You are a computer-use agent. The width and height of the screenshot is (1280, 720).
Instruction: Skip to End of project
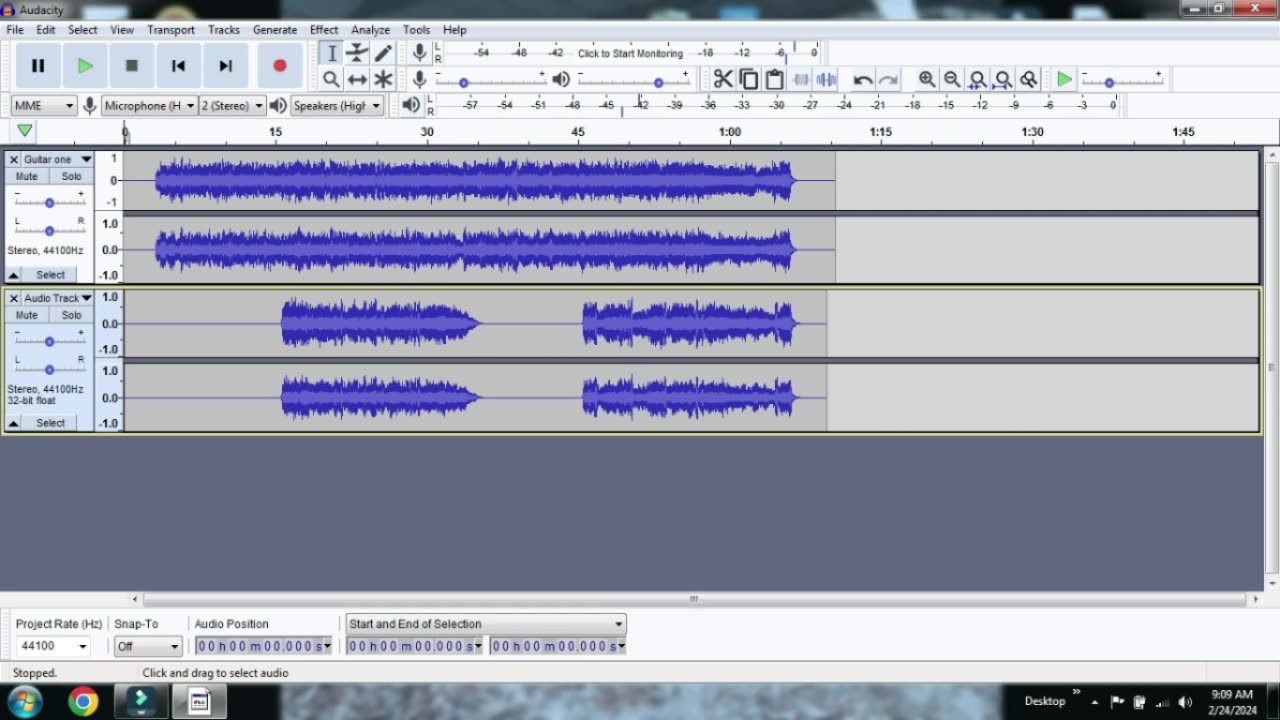coord(225,66)
